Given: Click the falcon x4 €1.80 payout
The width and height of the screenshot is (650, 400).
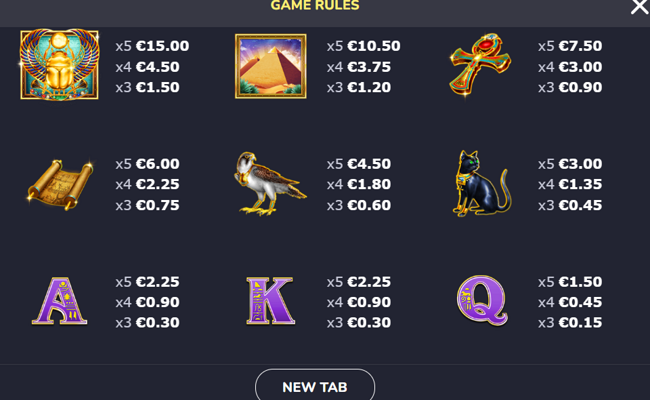Looking at the screenshot, I should [x=359, y=184].
